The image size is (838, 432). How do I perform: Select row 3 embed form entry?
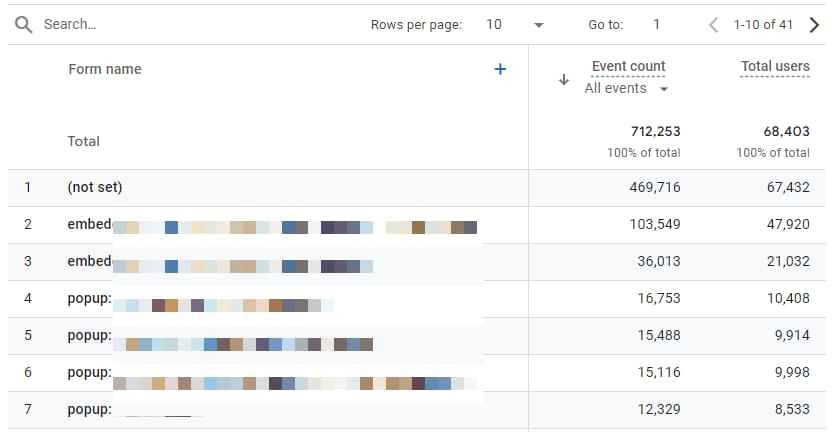click(x=90, y=262)
